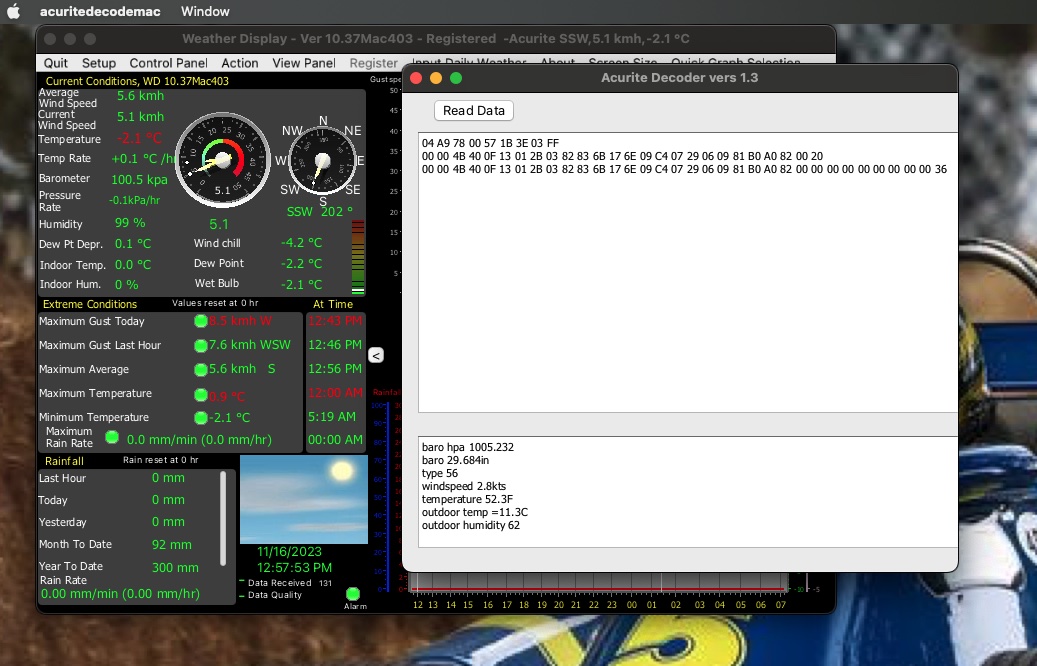1037x666 pixels.
Task: Click the 'windspeed 2.8kts' line
Action: click(464, 486)
